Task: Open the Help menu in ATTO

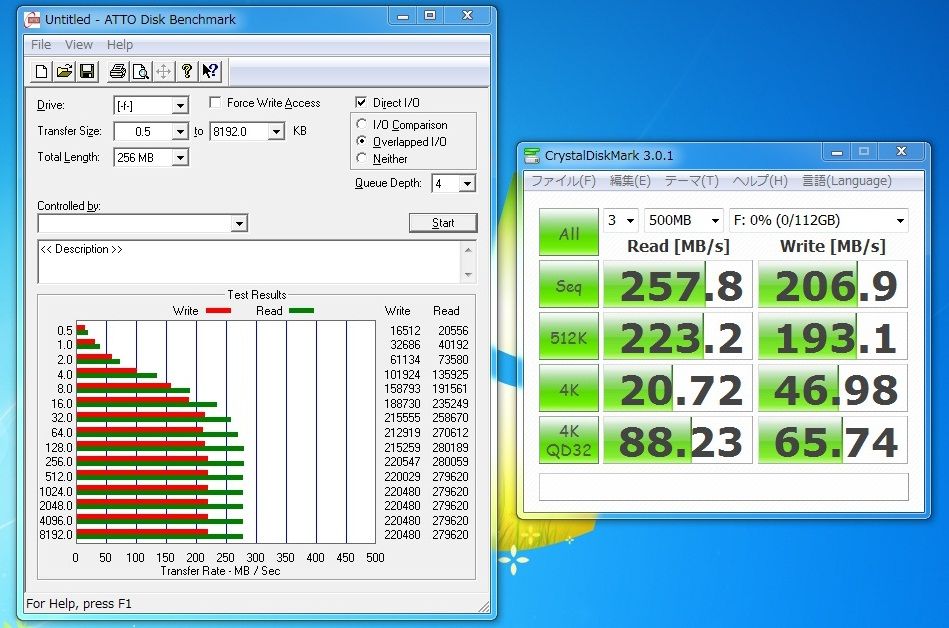Action: click(120, 45)
